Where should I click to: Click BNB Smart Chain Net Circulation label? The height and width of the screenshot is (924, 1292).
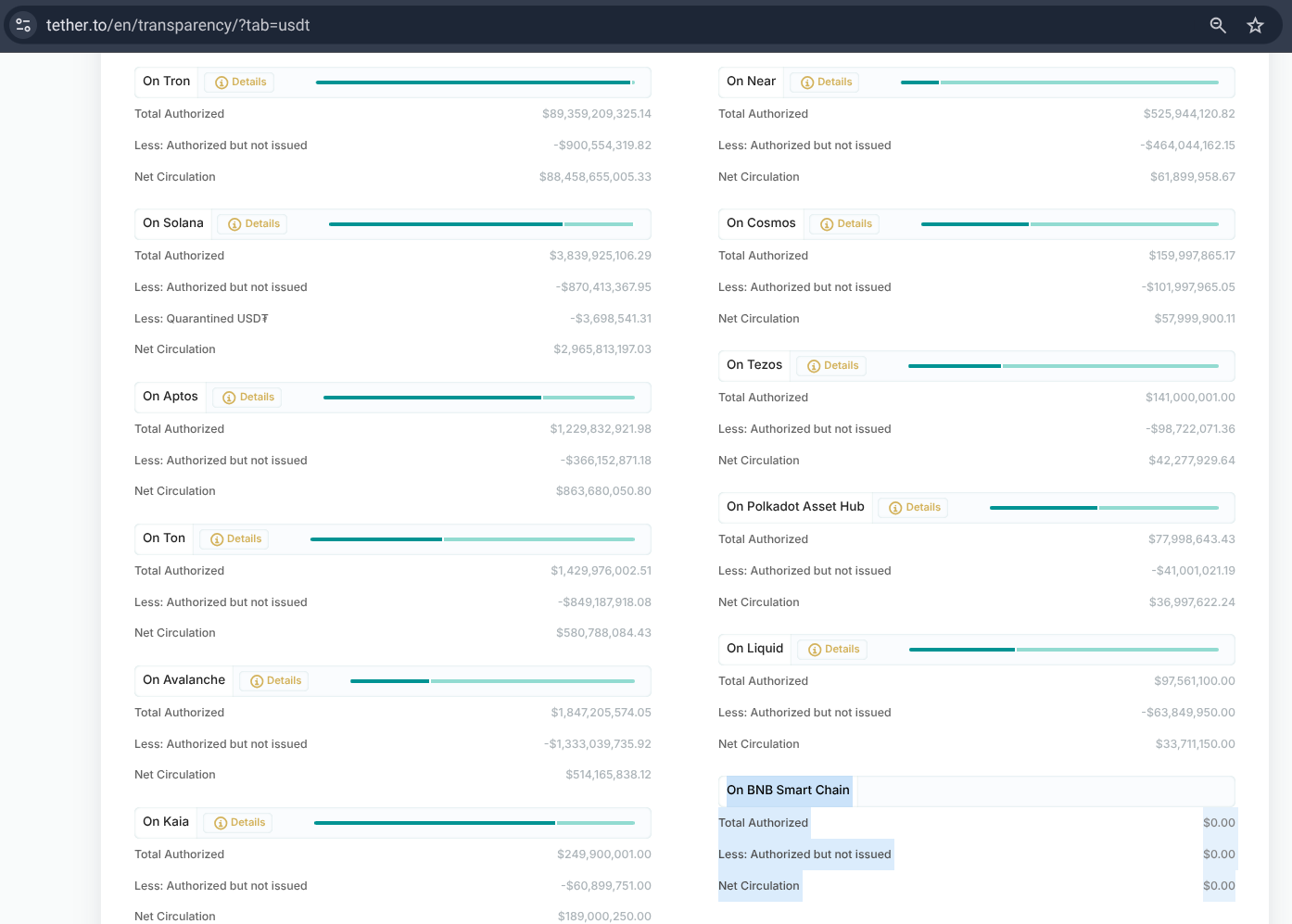758,886
